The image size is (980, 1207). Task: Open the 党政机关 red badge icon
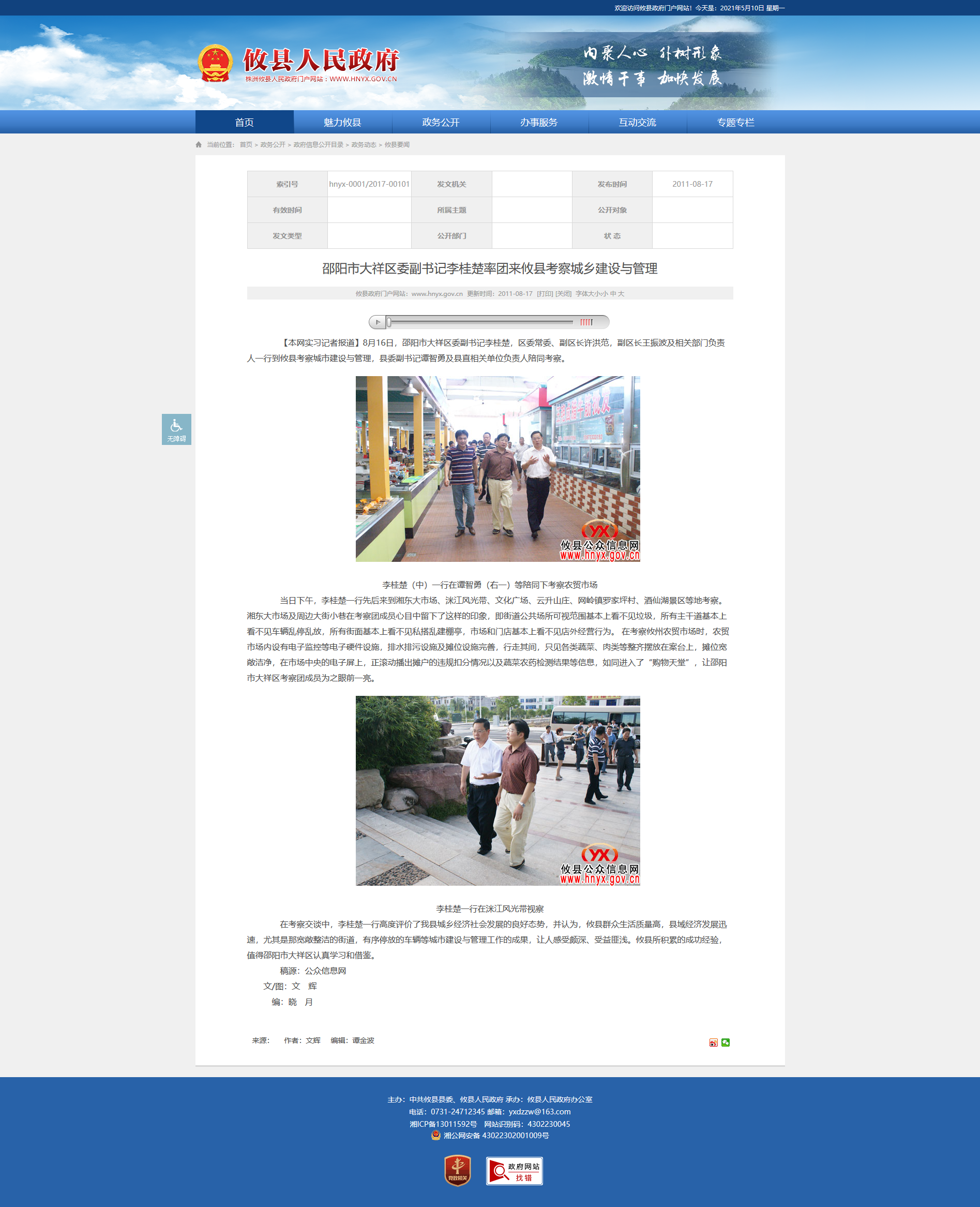[x=457, y=1170]
